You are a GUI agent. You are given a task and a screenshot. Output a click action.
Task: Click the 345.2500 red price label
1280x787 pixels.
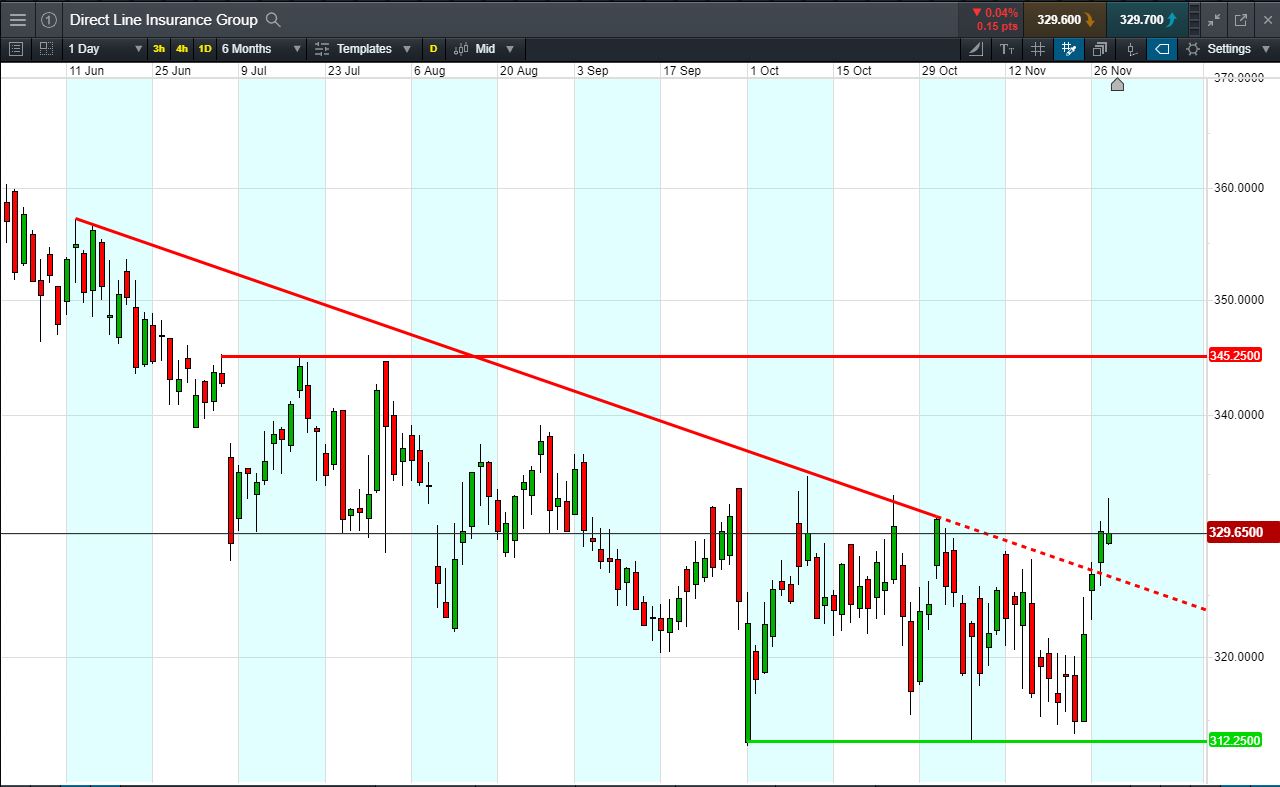[1235, 355]
